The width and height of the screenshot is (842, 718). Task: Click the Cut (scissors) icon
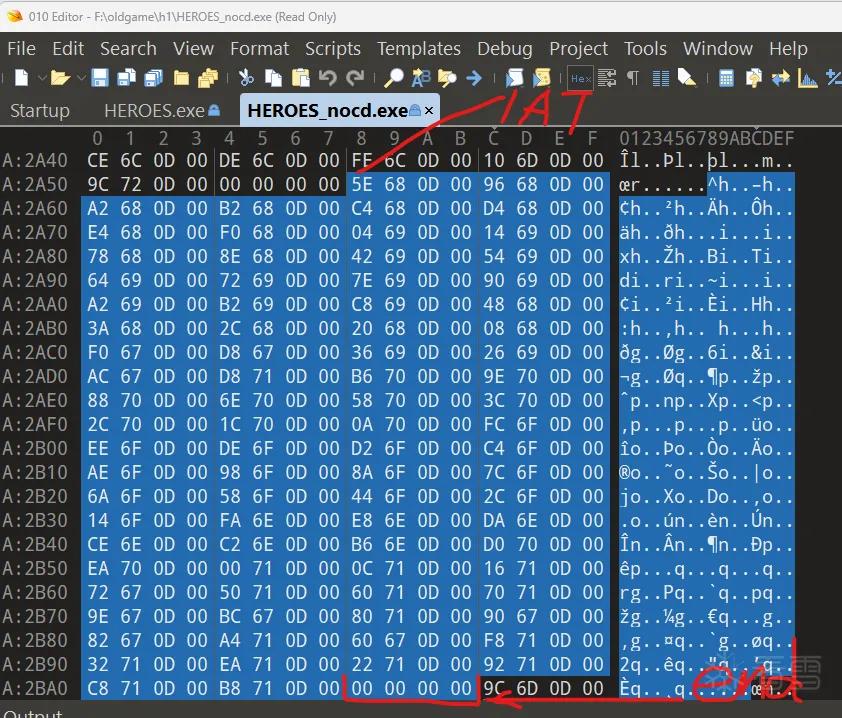pos(246,78)
